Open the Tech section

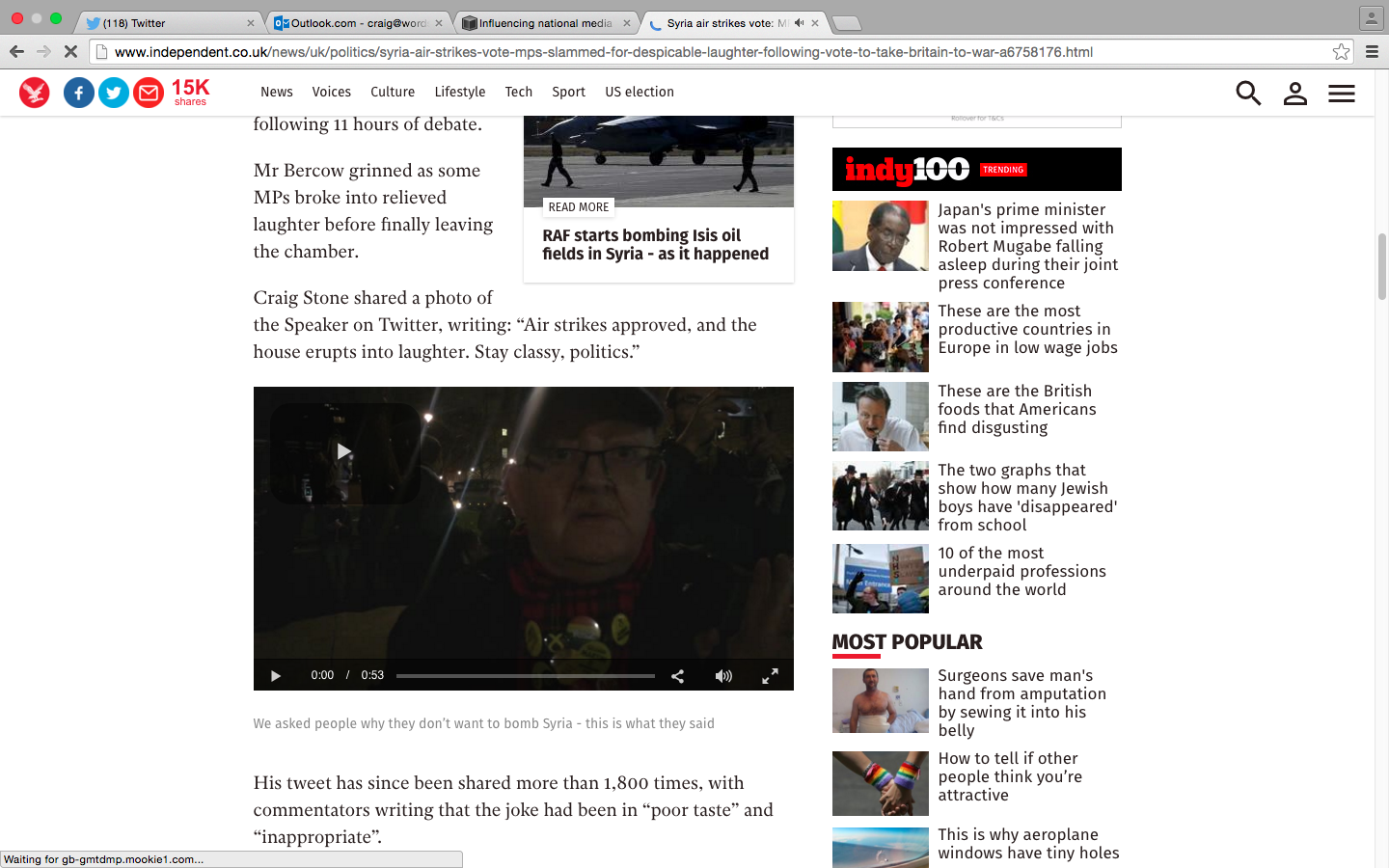click(519, 93)
